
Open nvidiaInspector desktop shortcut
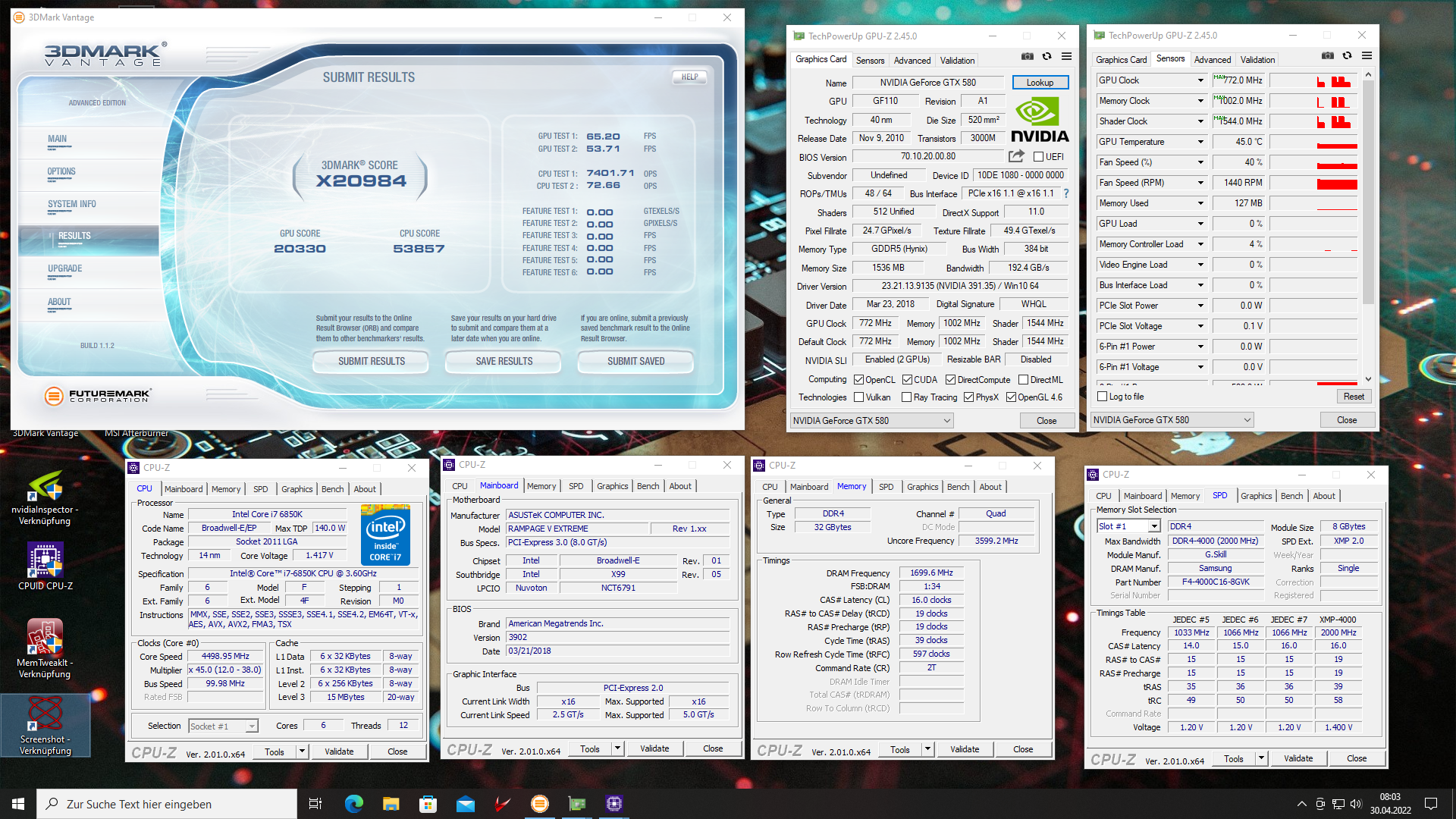pos(45,498)
